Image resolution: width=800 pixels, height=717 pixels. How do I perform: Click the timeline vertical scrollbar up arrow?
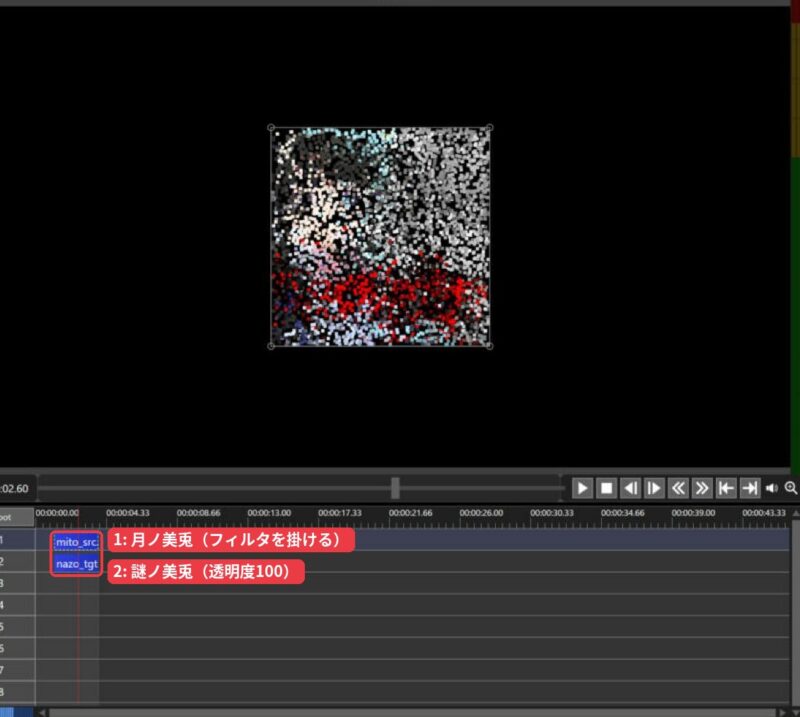[796, 513]
